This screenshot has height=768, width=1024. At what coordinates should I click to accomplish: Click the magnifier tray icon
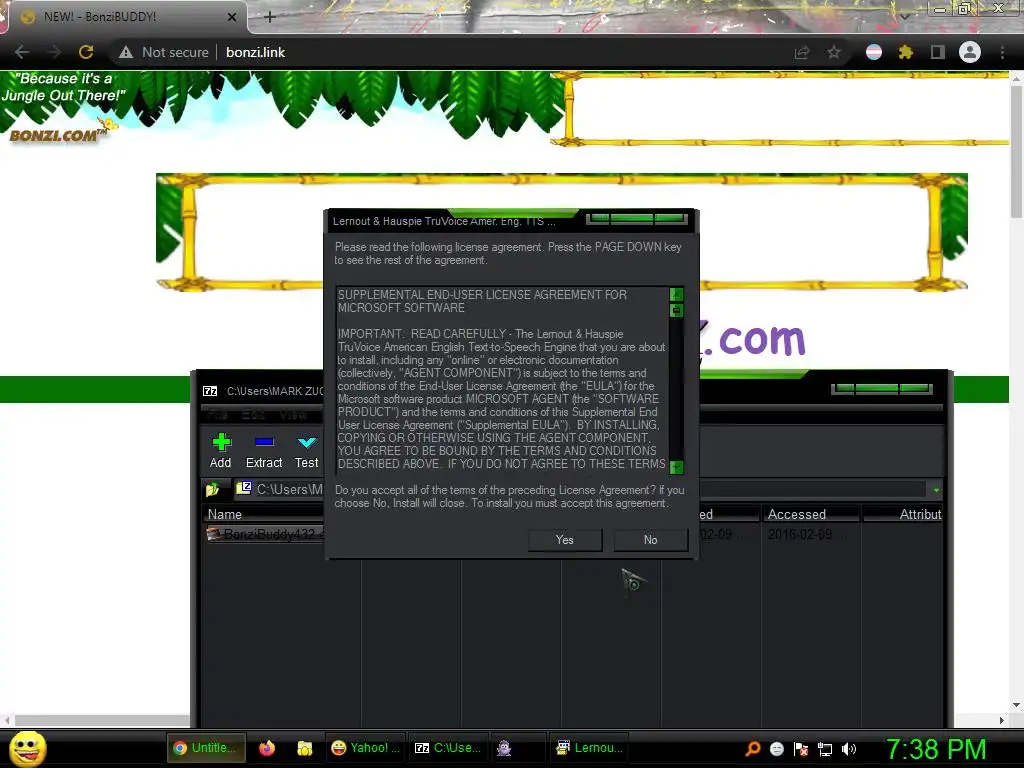coord(753,749)
